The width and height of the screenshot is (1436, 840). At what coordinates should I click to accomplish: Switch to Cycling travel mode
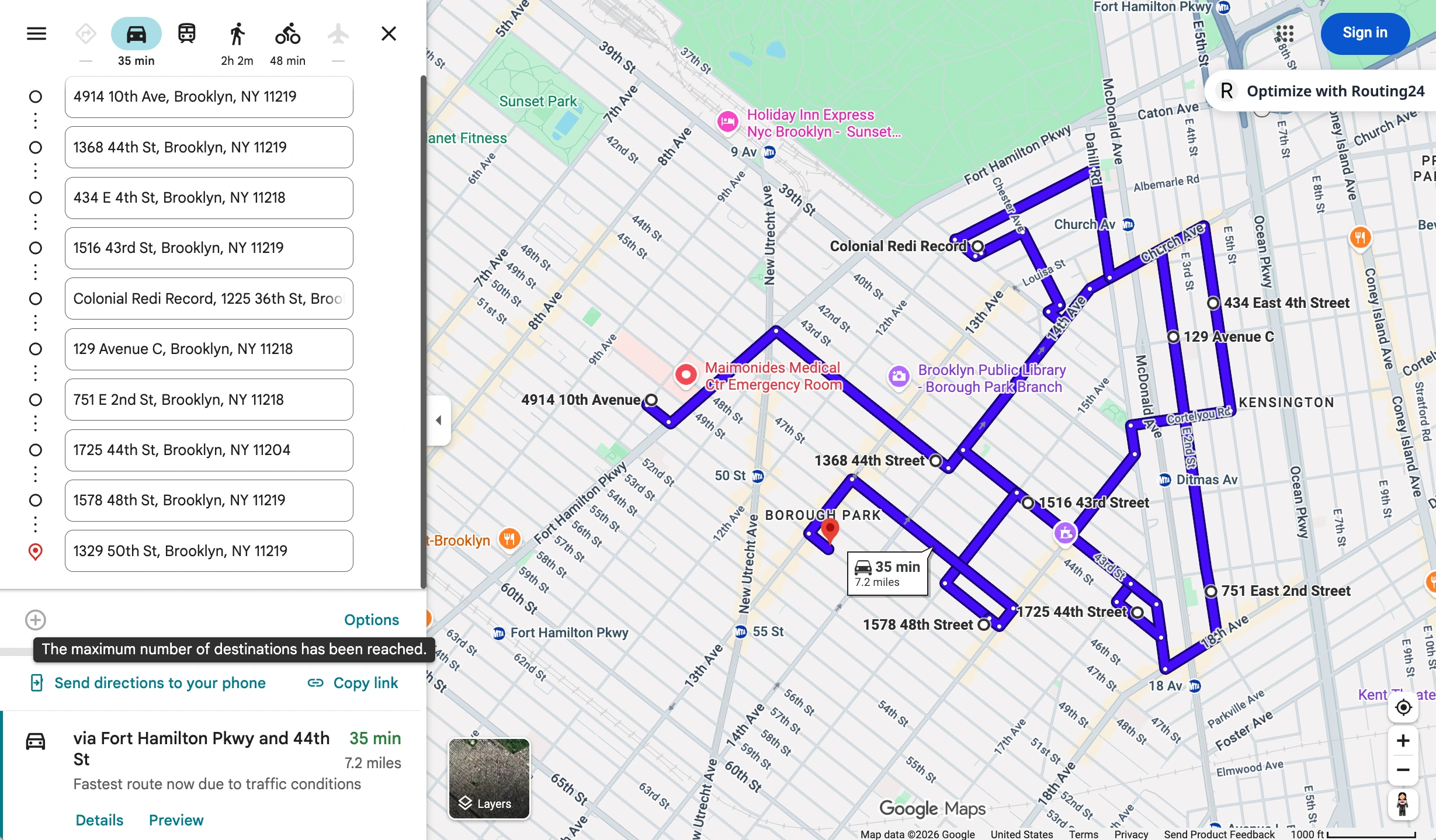click(287, 34)
